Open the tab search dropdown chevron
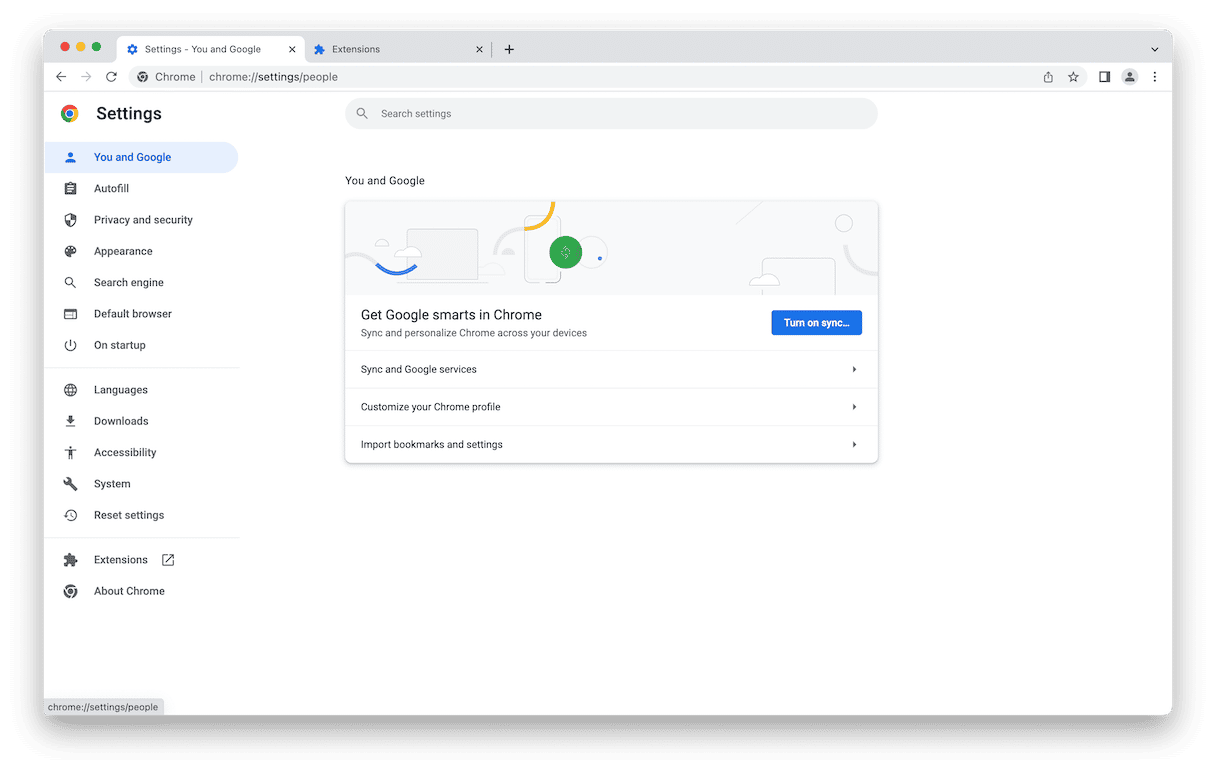Viewport: 1216px width, 773px height. pyautogui.click(x=1154, y=49)
